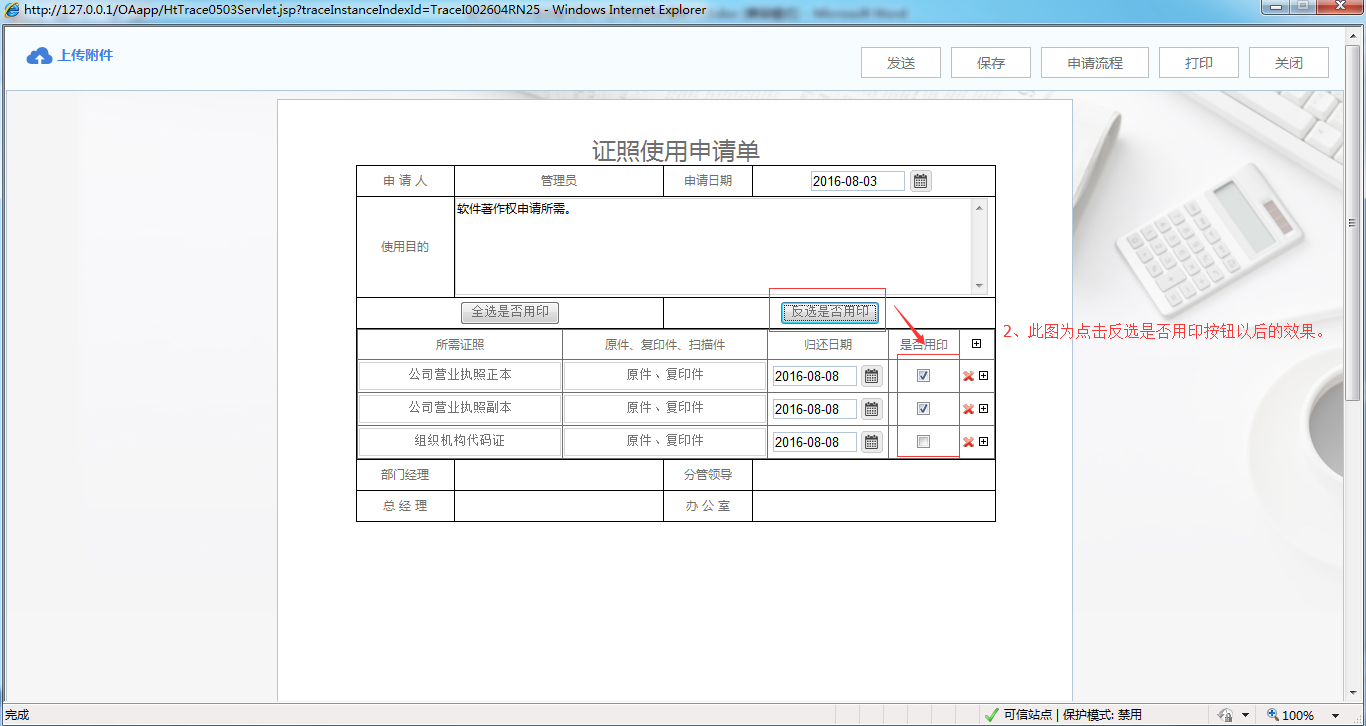
Task: Delete the 公司营业执照正本 row via red X
Action: pos(967,375)
